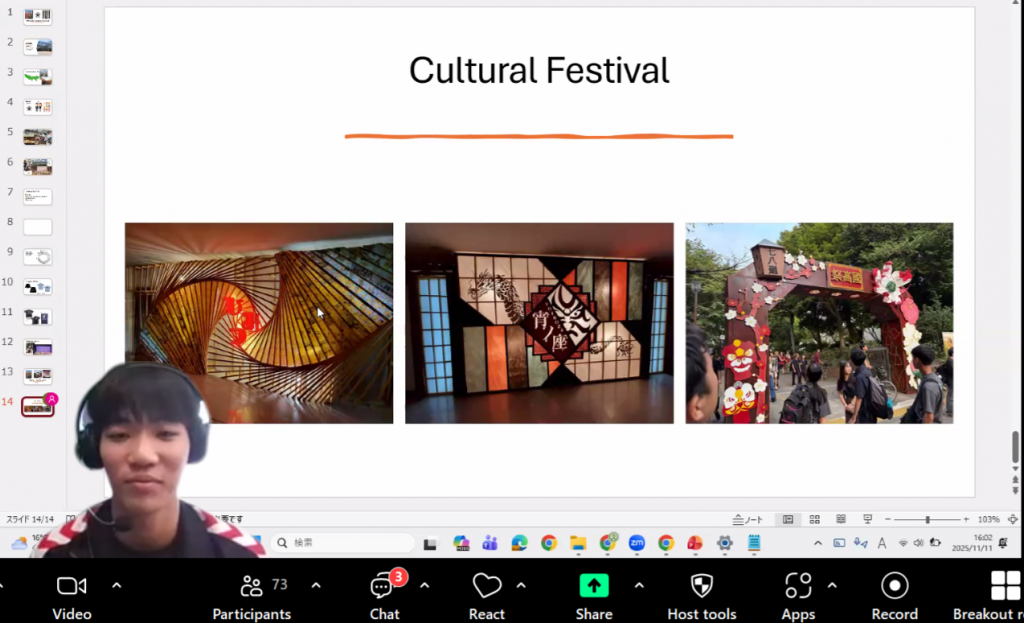Start slideshow from the status bar

(x=867, y=520)
